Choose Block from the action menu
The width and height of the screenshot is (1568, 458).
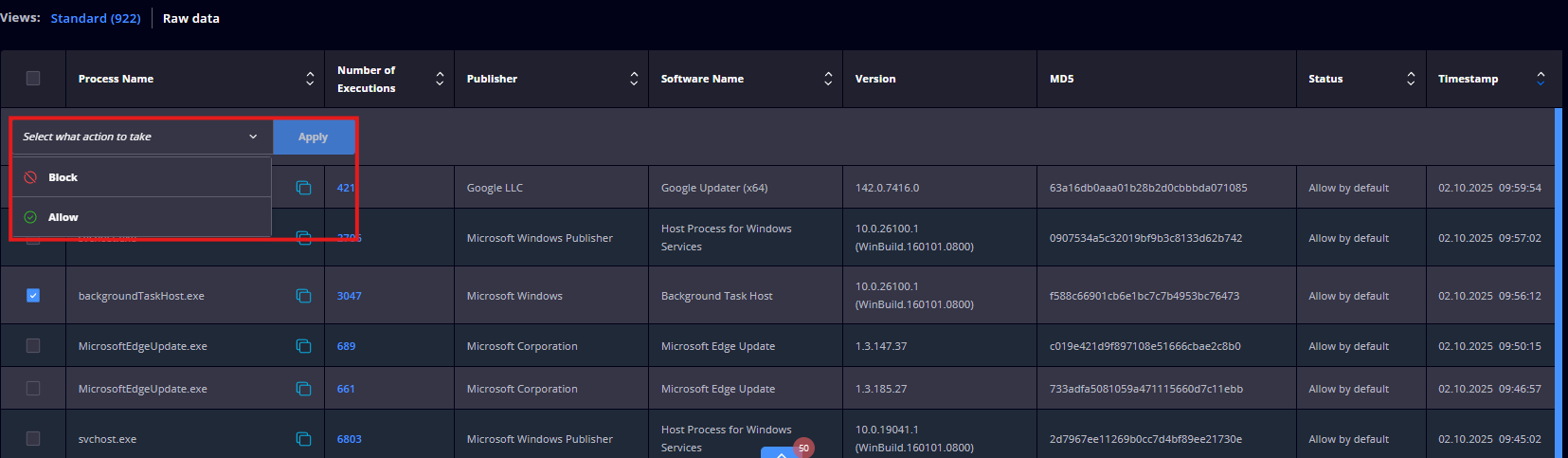pyautogui.click(x=63, y=177)
